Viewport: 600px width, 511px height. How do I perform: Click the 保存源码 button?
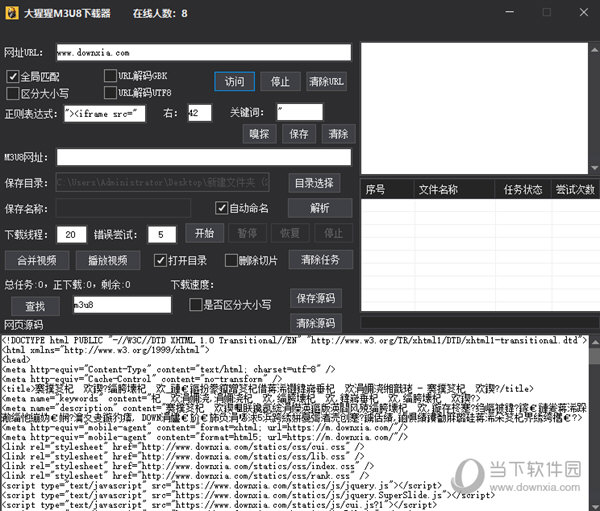[316, 298]
